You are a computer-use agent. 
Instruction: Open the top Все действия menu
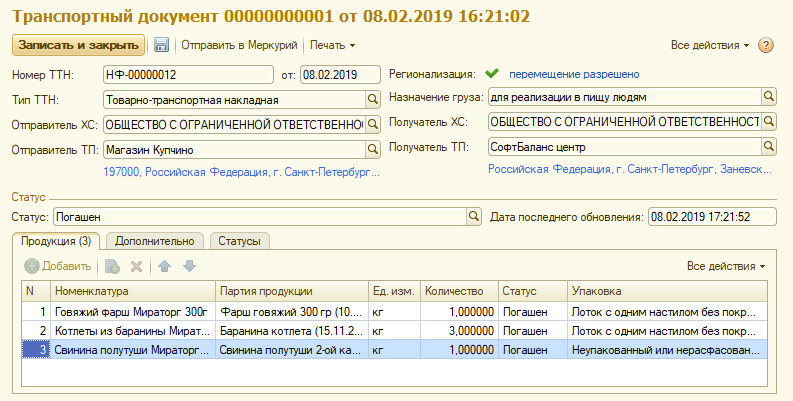point(709,46)
